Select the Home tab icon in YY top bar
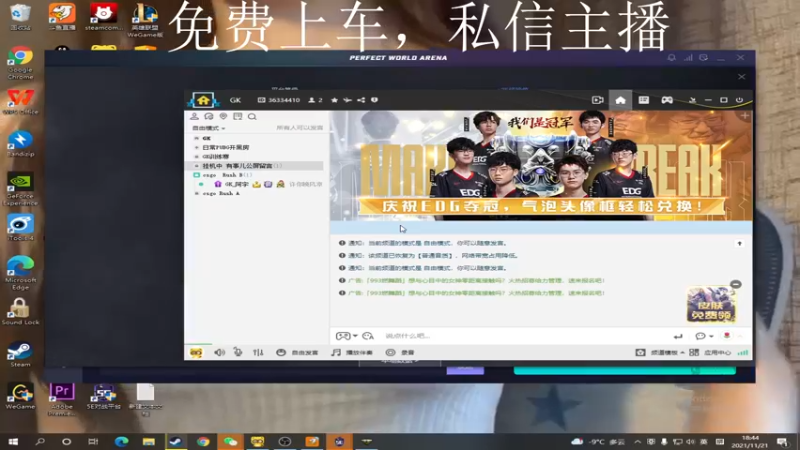 (x=620, y=100)
